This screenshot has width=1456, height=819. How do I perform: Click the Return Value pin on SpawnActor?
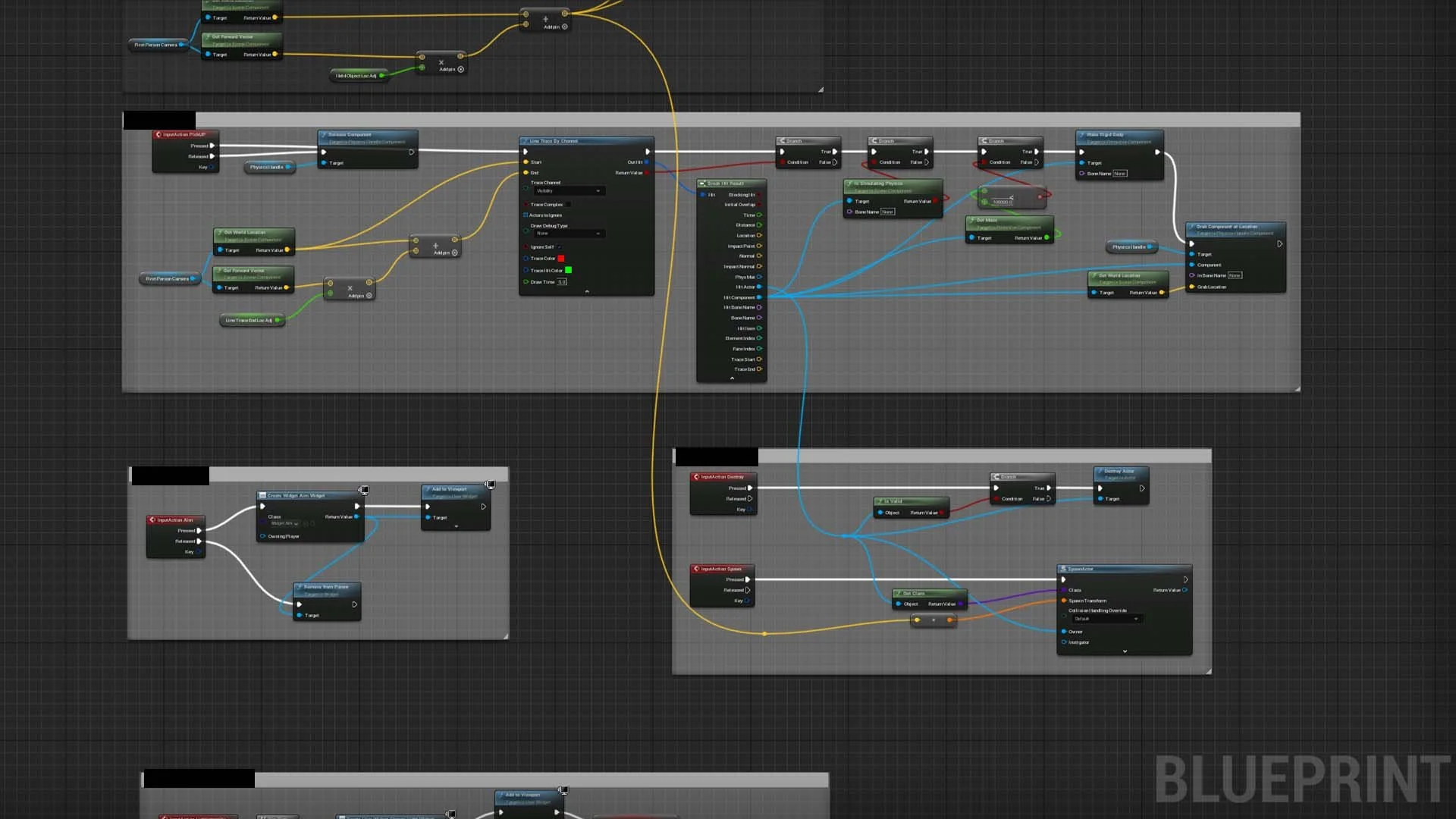point(1185,590)
